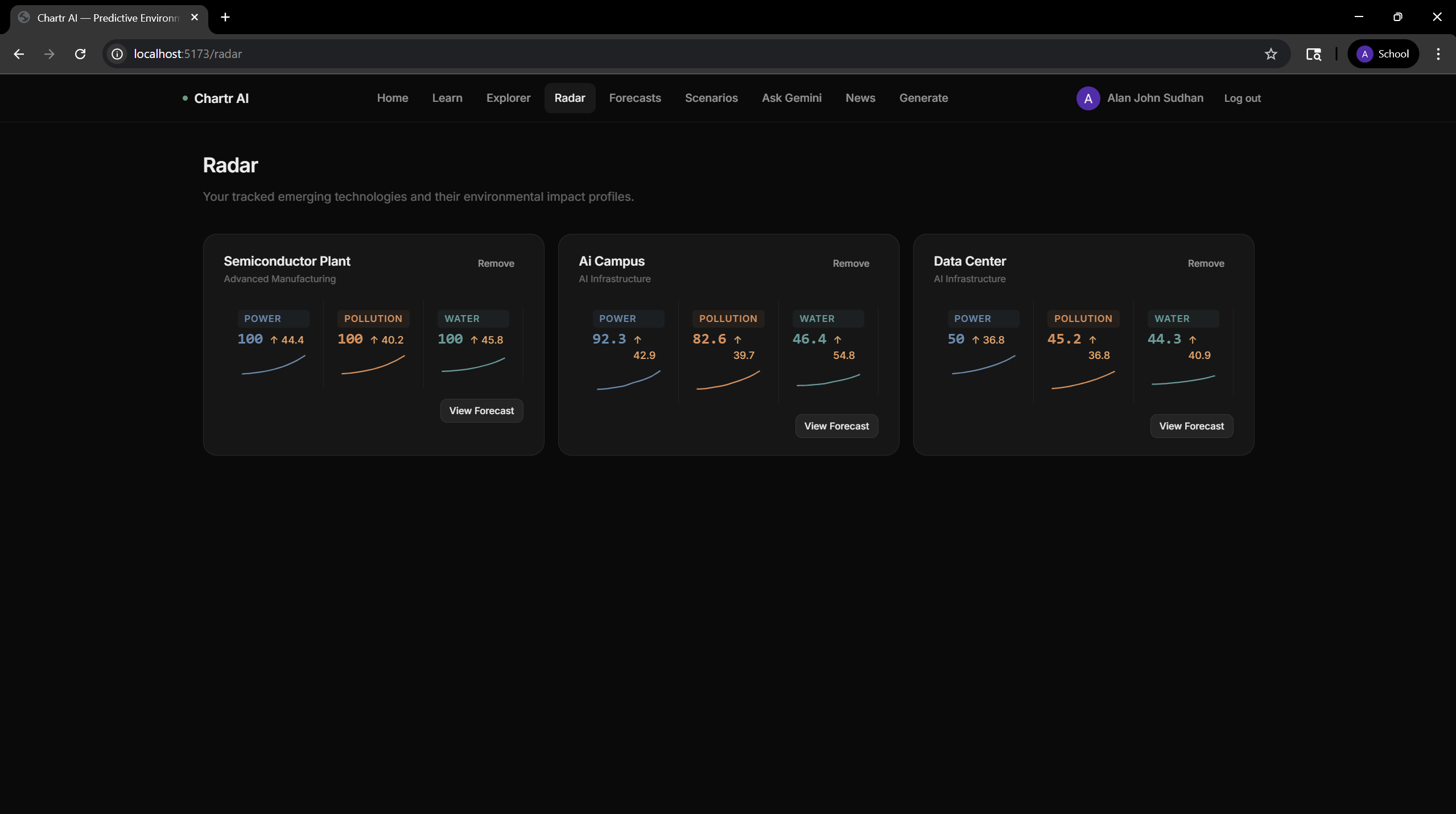Open the Explorer nav item
1456x814 pixels.
click(x=508, y=98)
